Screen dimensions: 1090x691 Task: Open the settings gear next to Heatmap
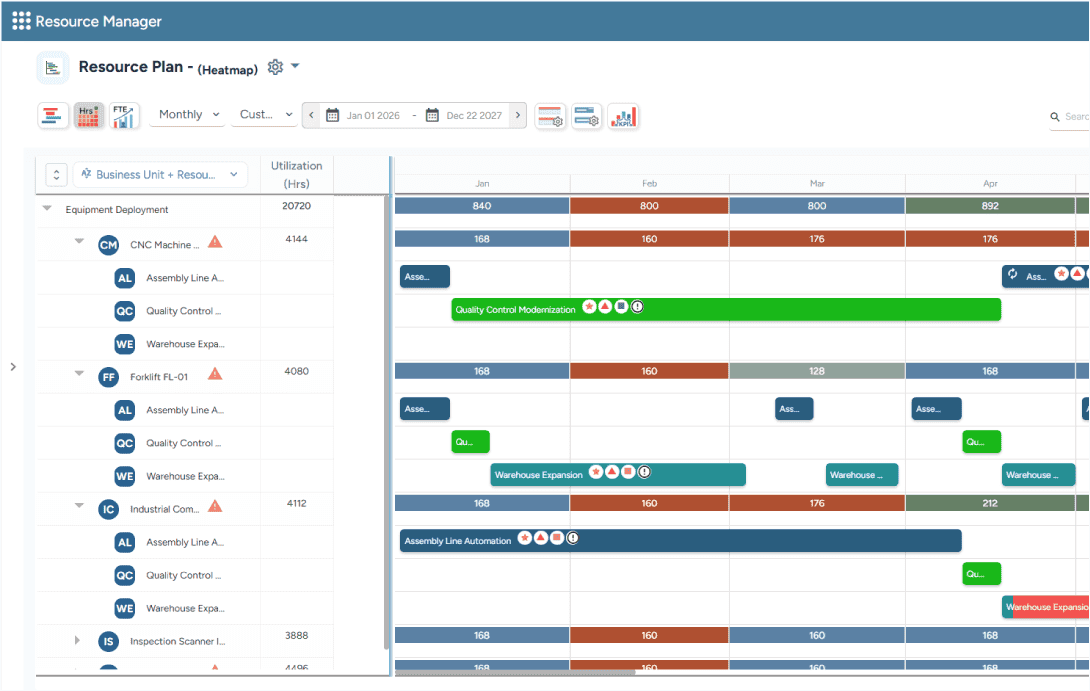tap(275, 67)
